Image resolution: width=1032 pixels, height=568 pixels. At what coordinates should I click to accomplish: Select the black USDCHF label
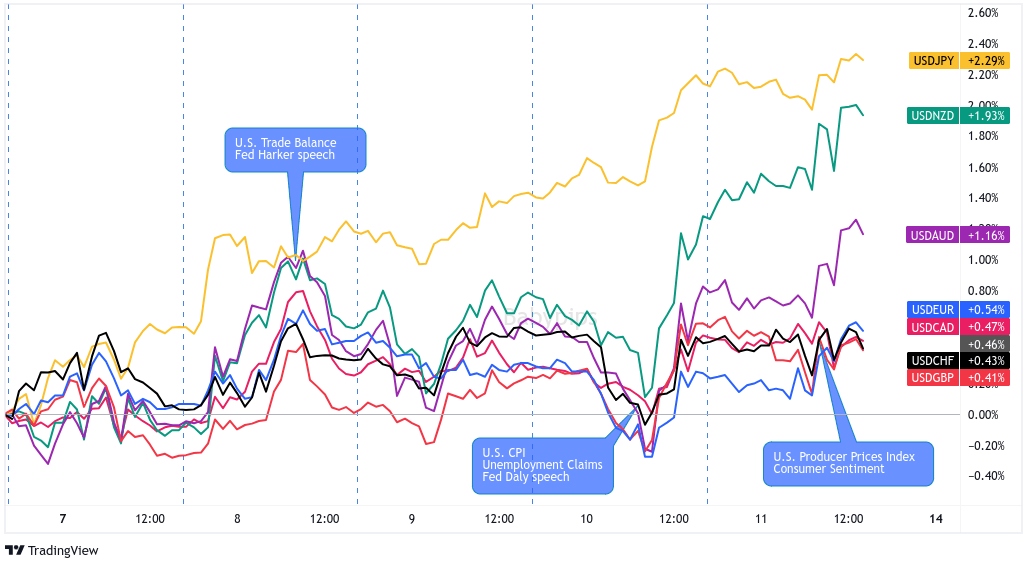coord(932,360)
